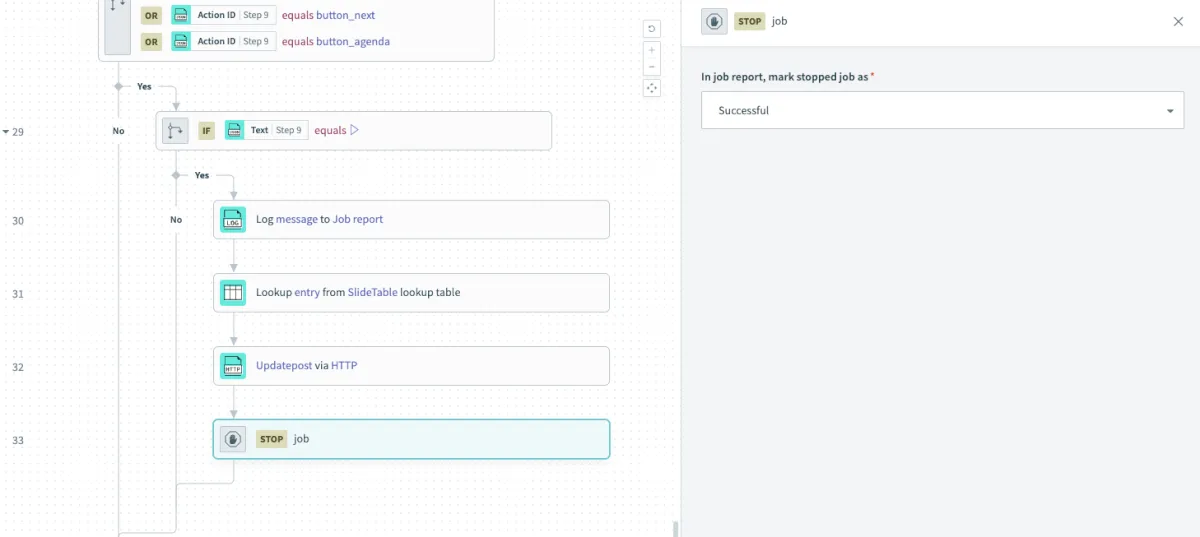
Task: Click the stop hand icon on step 33
Action: click(x=233, y=439)
